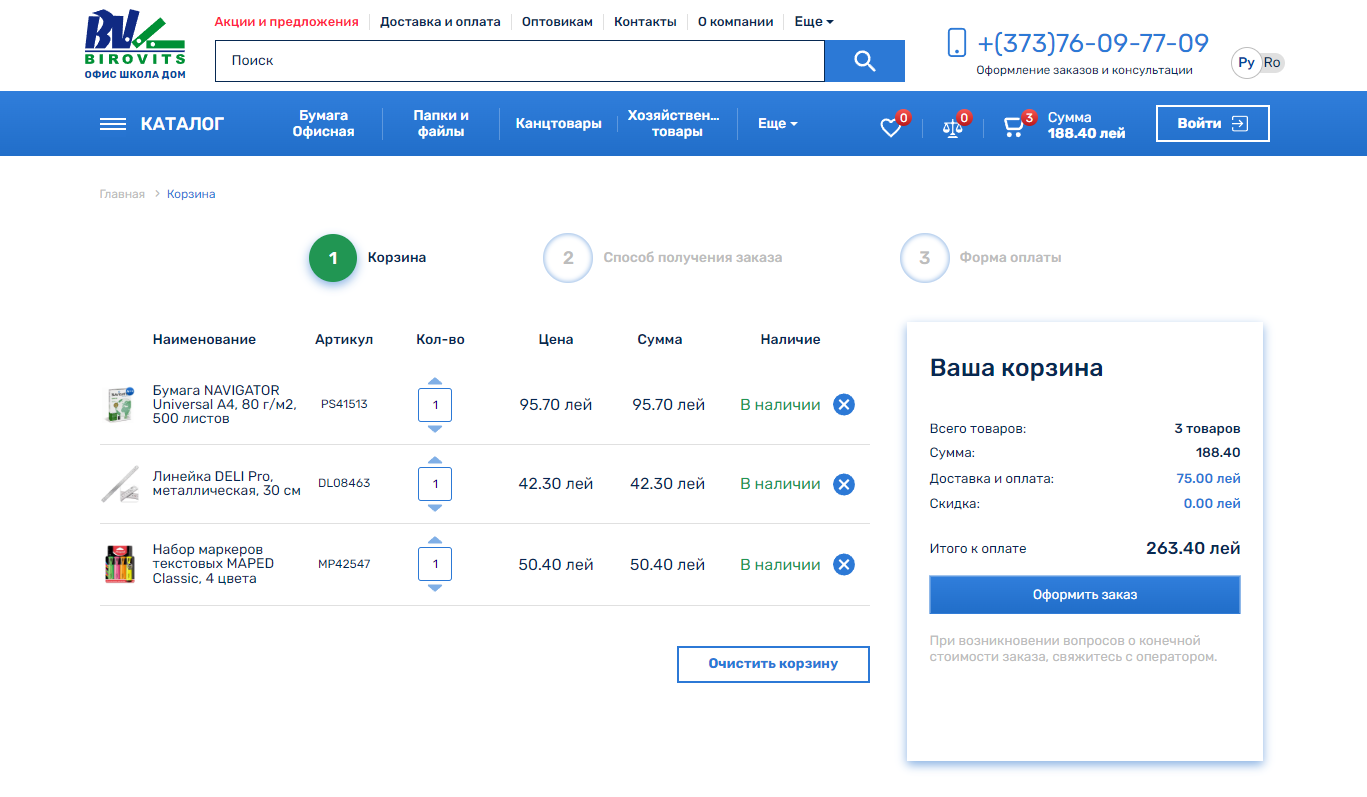Click Оформить заказ button

(x=1085, y=595)
